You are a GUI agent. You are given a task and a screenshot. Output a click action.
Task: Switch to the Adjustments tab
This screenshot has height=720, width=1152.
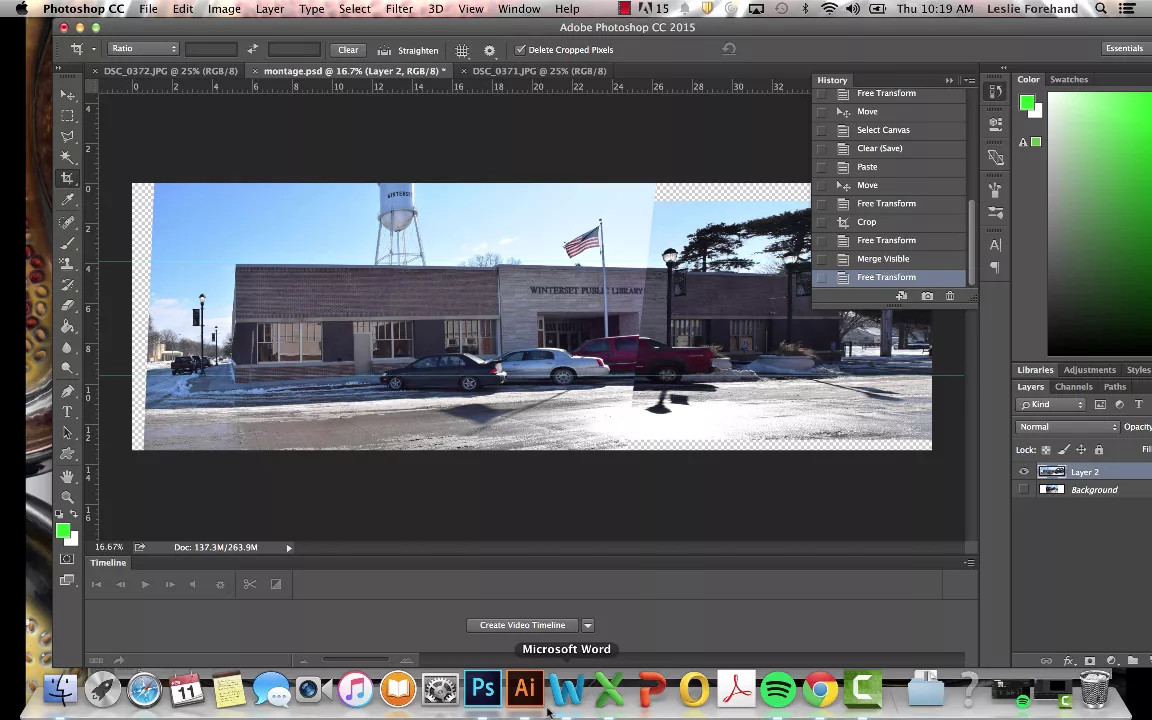1089,370
